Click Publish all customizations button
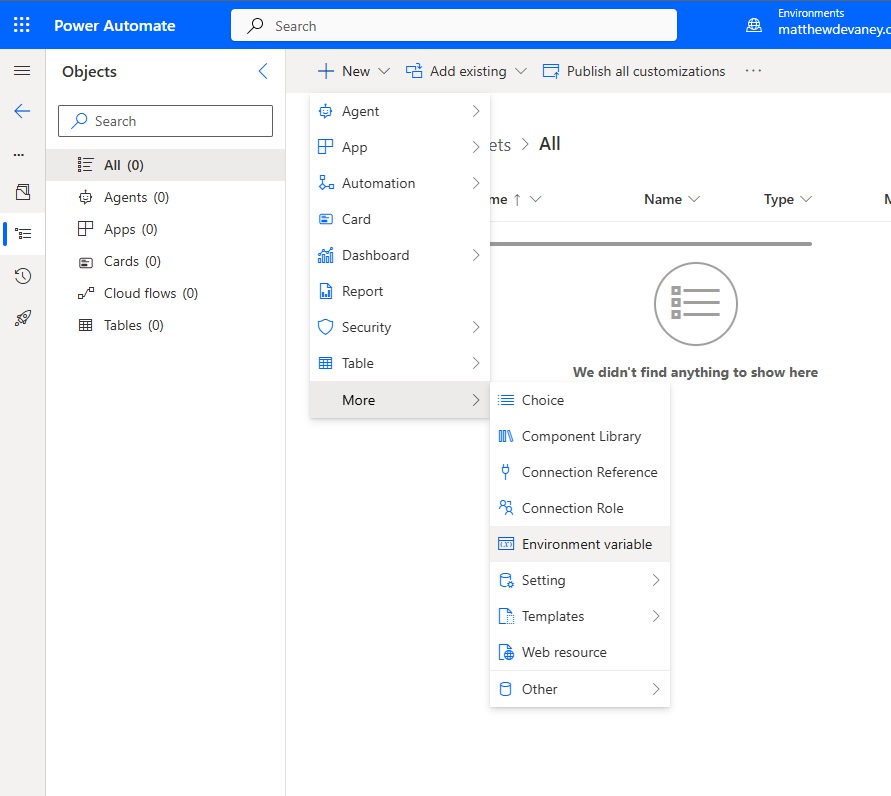 click(634, 71)
